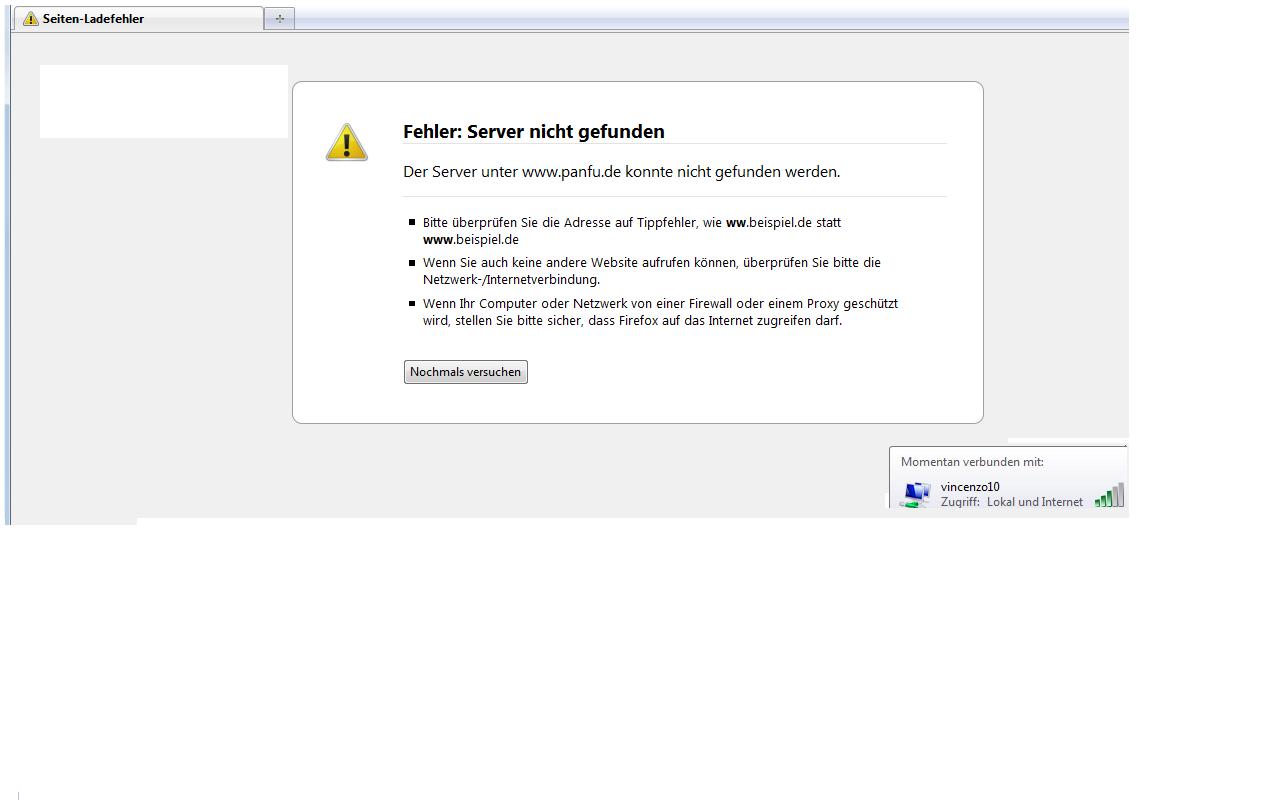Open a new tab with the plus button
This screenshot has width=1280, height=800.
tap(280, 19)
